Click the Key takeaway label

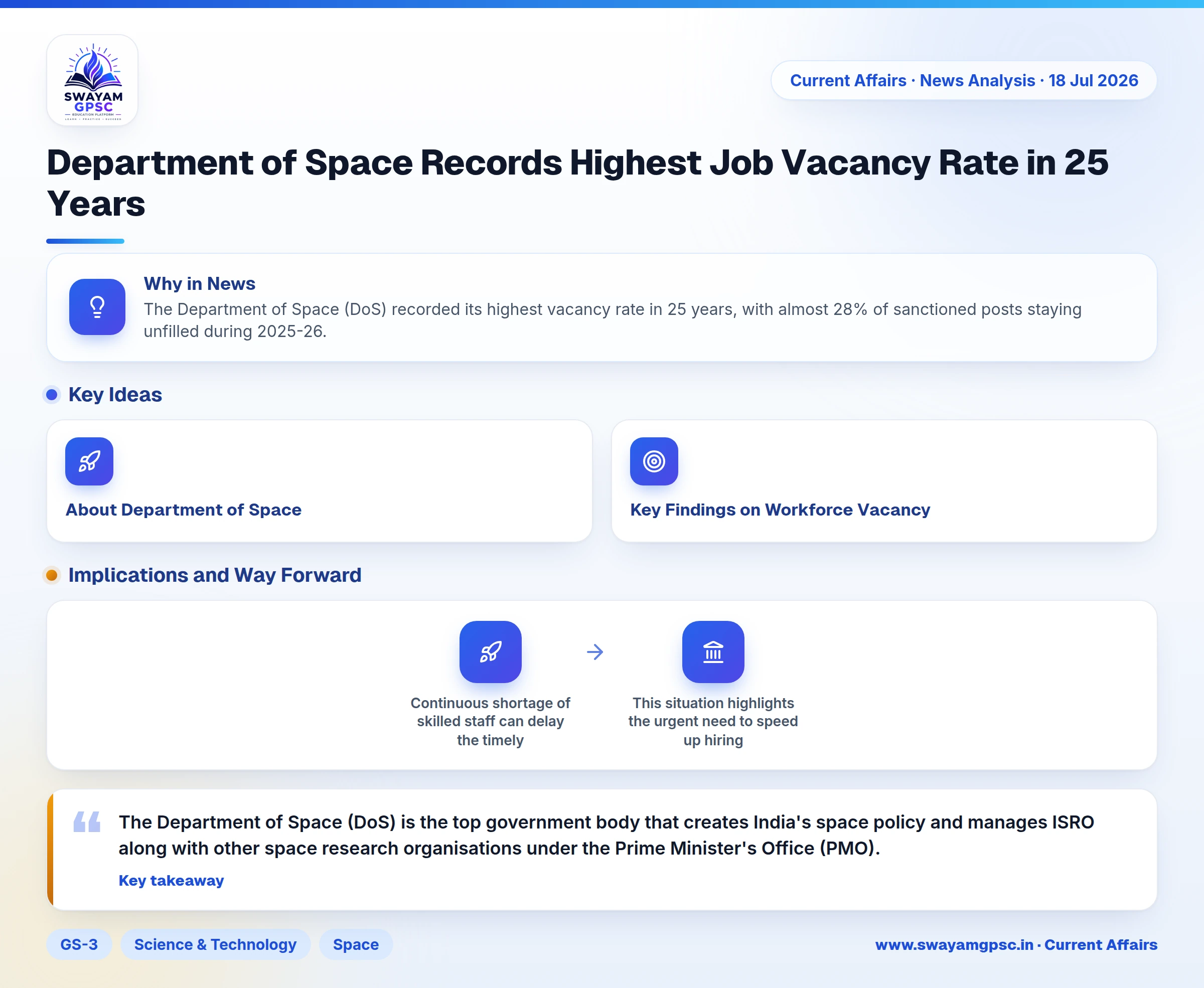(x=172, y=881)
